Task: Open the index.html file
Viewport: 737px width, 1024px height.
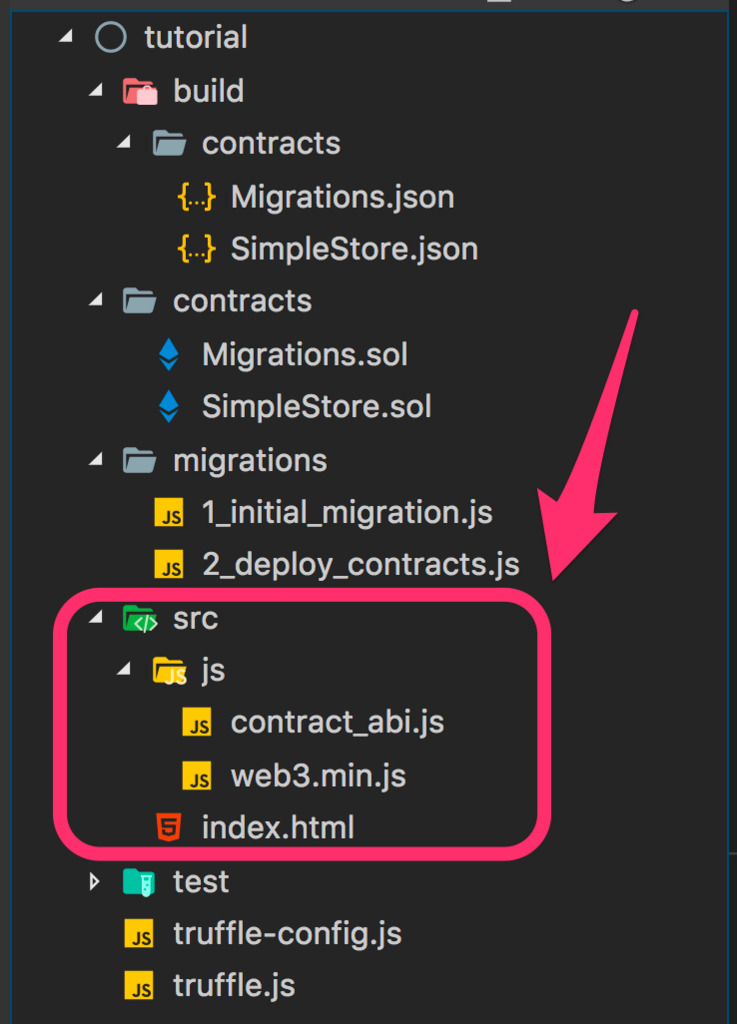Action: point(278,827)
